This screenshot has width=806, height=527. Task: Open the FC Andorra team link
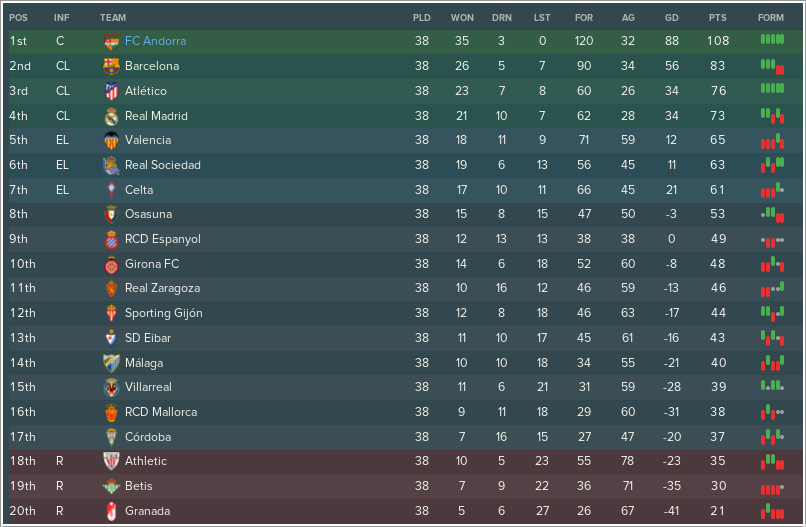pos(155,41)
